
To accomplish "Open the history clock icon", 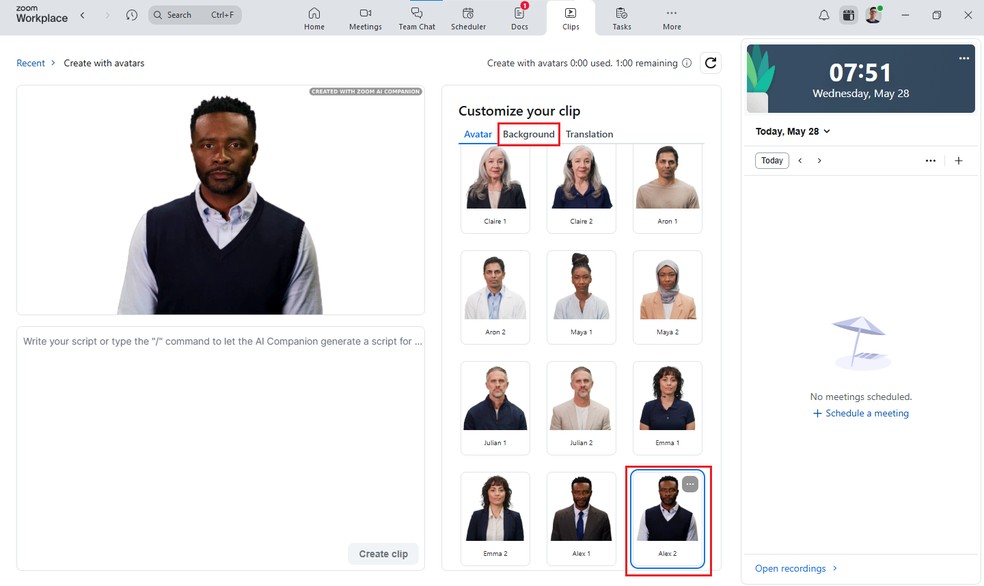I will [x=132, y=15].
